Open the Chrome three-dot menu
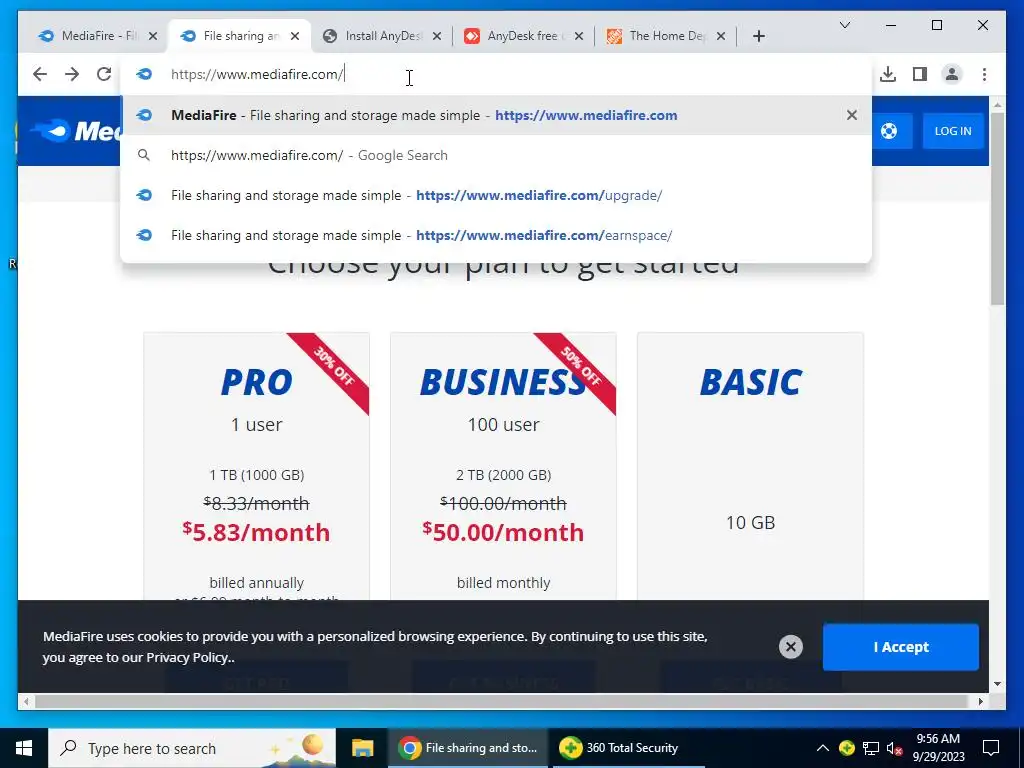Screen dimensions: 1024x768 coord(984,74)
